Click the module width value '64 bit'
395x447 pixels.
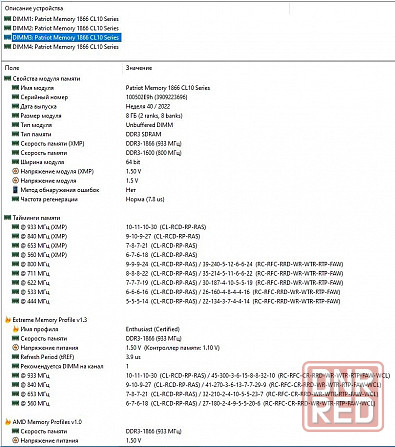(x=133, y=162)
